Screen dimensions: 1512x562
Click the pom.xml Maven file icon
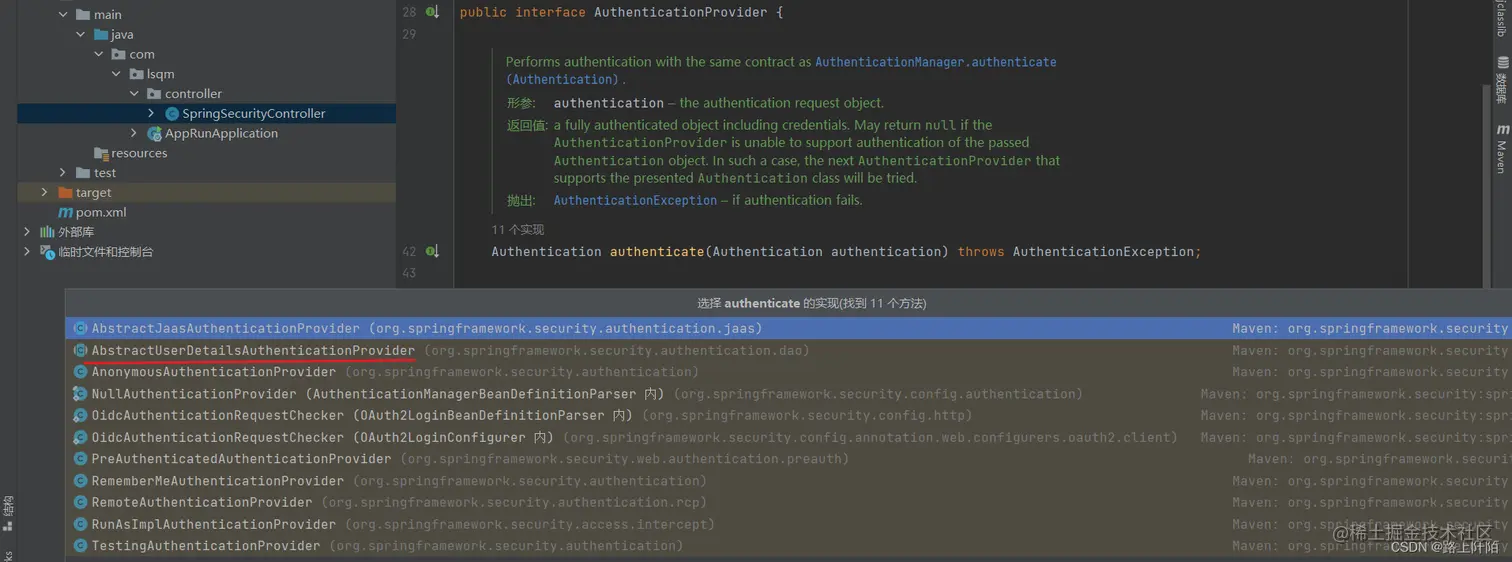[x=65, y=212]
